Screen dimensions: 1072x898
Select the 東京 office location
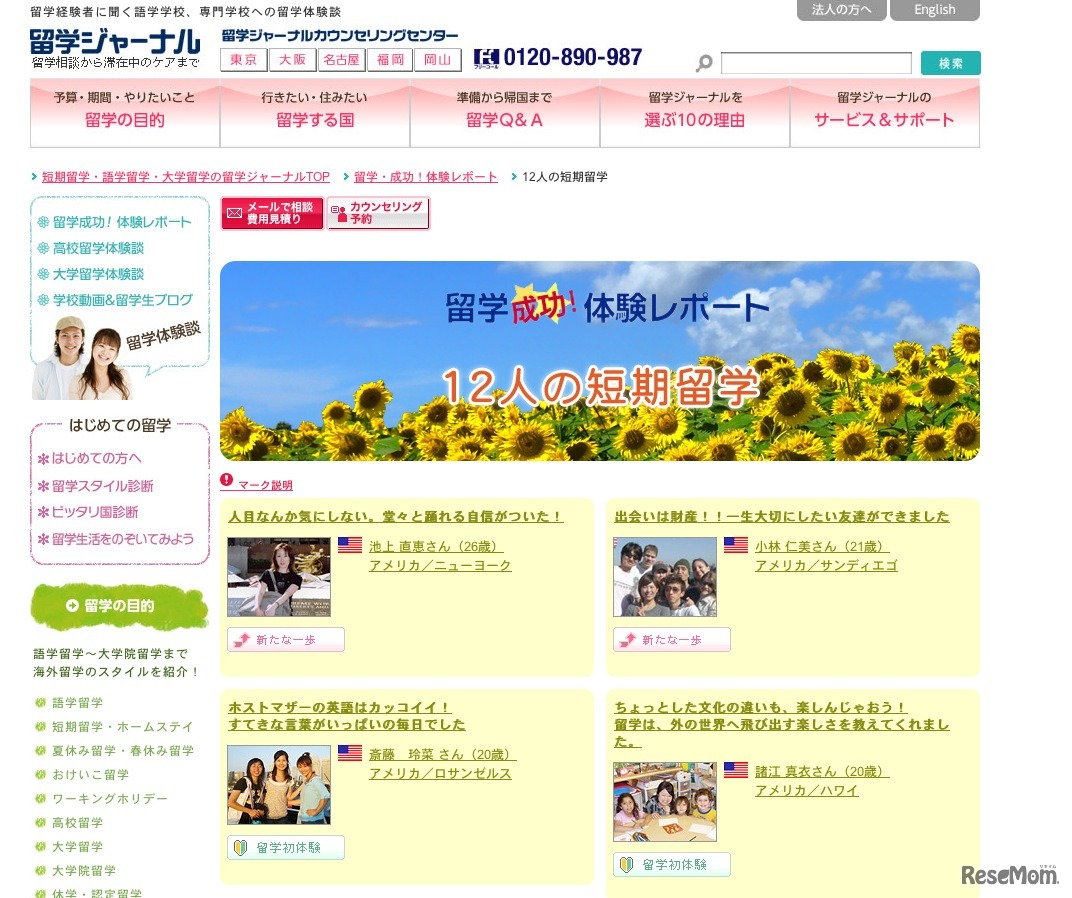(x=243, y=59)
